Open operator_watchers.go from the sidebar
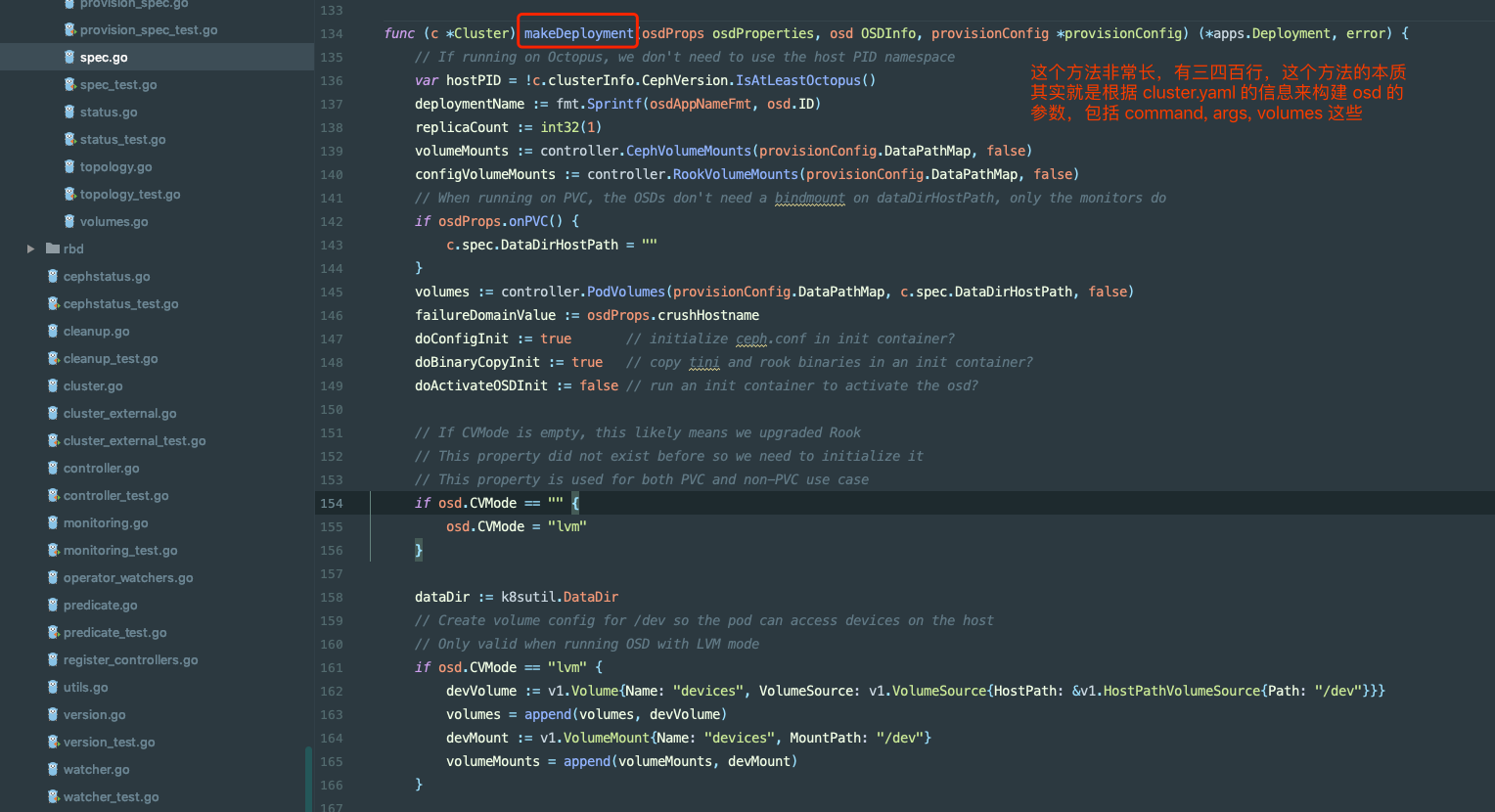1495x812 pixels. (127, 578)
